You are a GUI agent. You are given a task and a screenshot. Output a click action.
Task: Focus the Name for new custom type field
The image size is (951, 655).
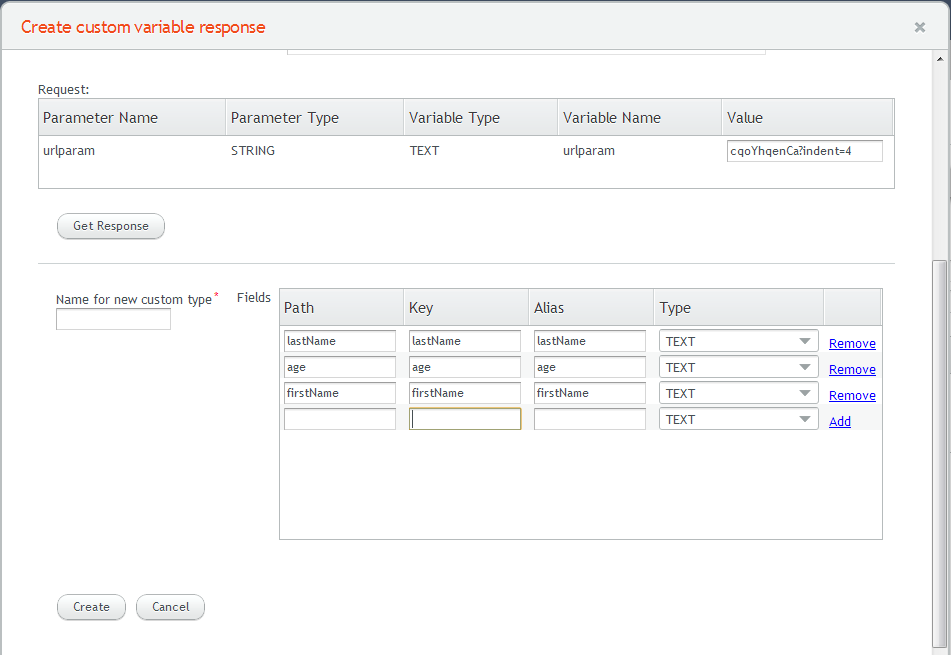coord(113,319)
